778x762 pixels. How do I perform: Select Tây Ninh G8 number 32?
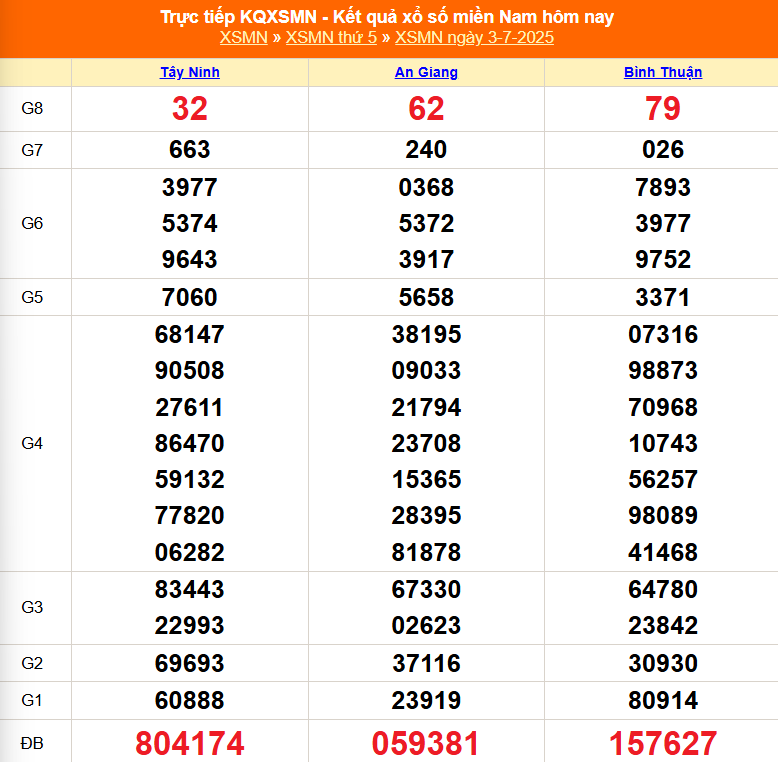[x=190, y=109]
